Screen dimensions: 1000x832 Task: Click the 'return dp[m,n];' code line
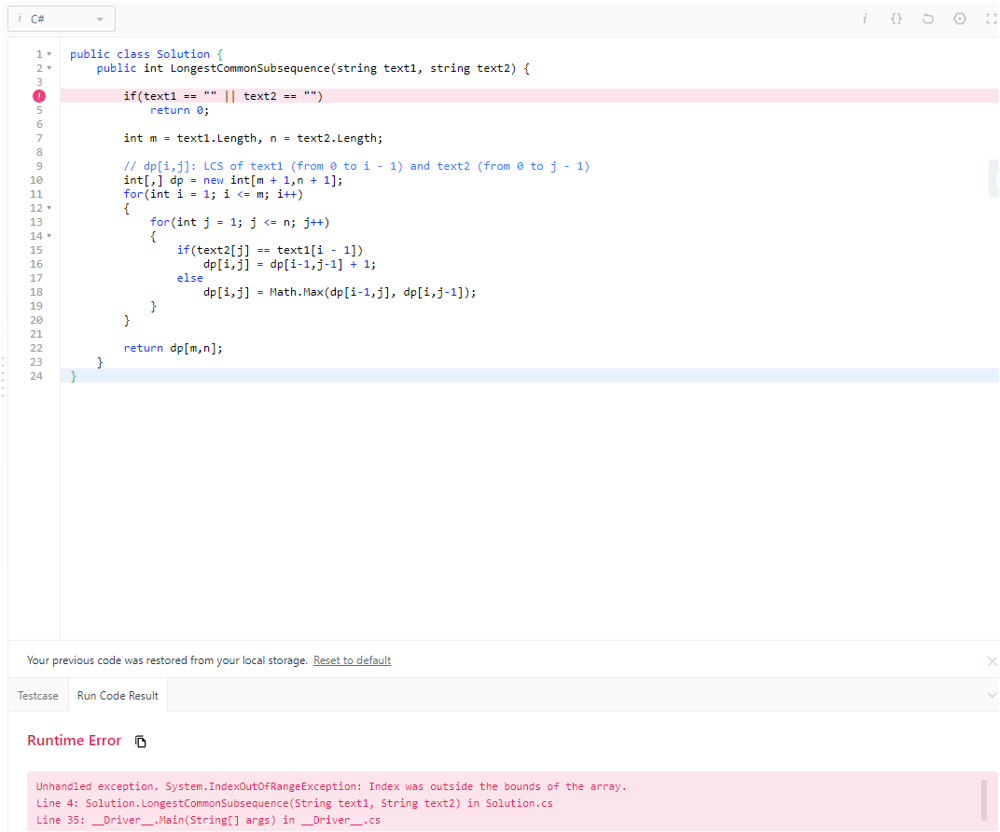(173, 348)
